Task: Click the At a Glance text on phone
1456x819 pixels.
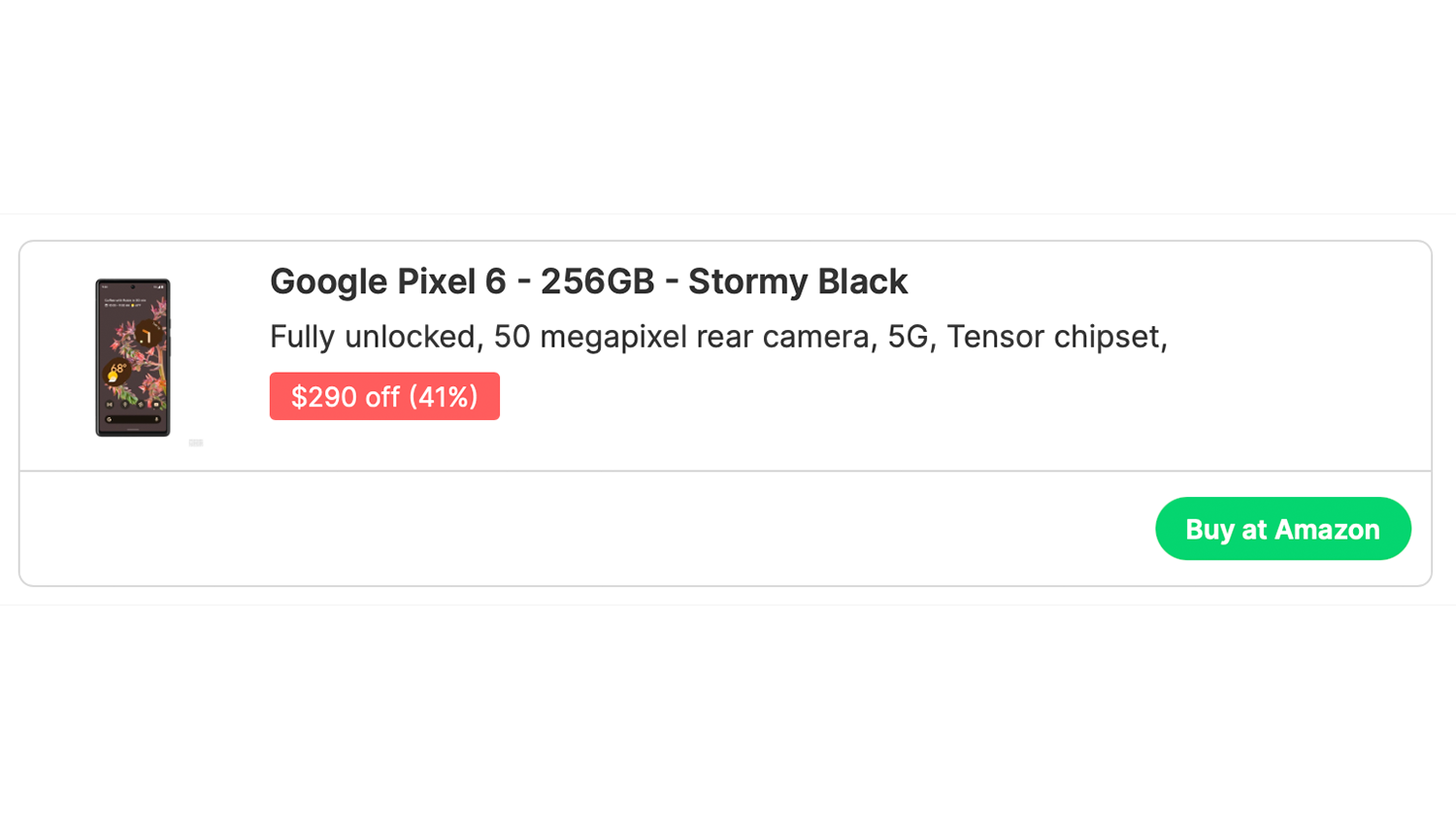Action: click(126, 301)
